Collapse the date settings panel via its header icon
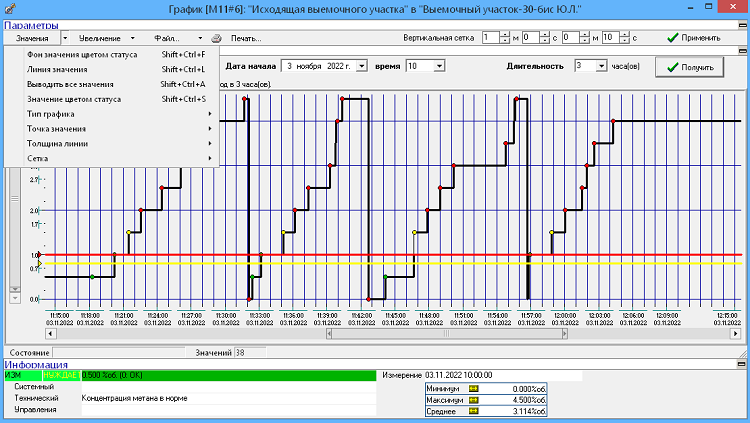 [742, 50]
